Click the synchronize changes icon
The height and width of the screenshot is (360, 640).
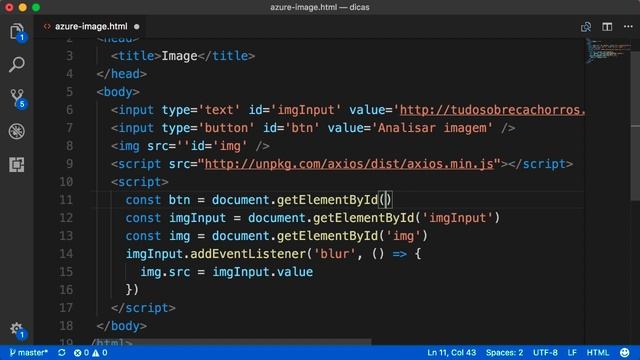62,353
